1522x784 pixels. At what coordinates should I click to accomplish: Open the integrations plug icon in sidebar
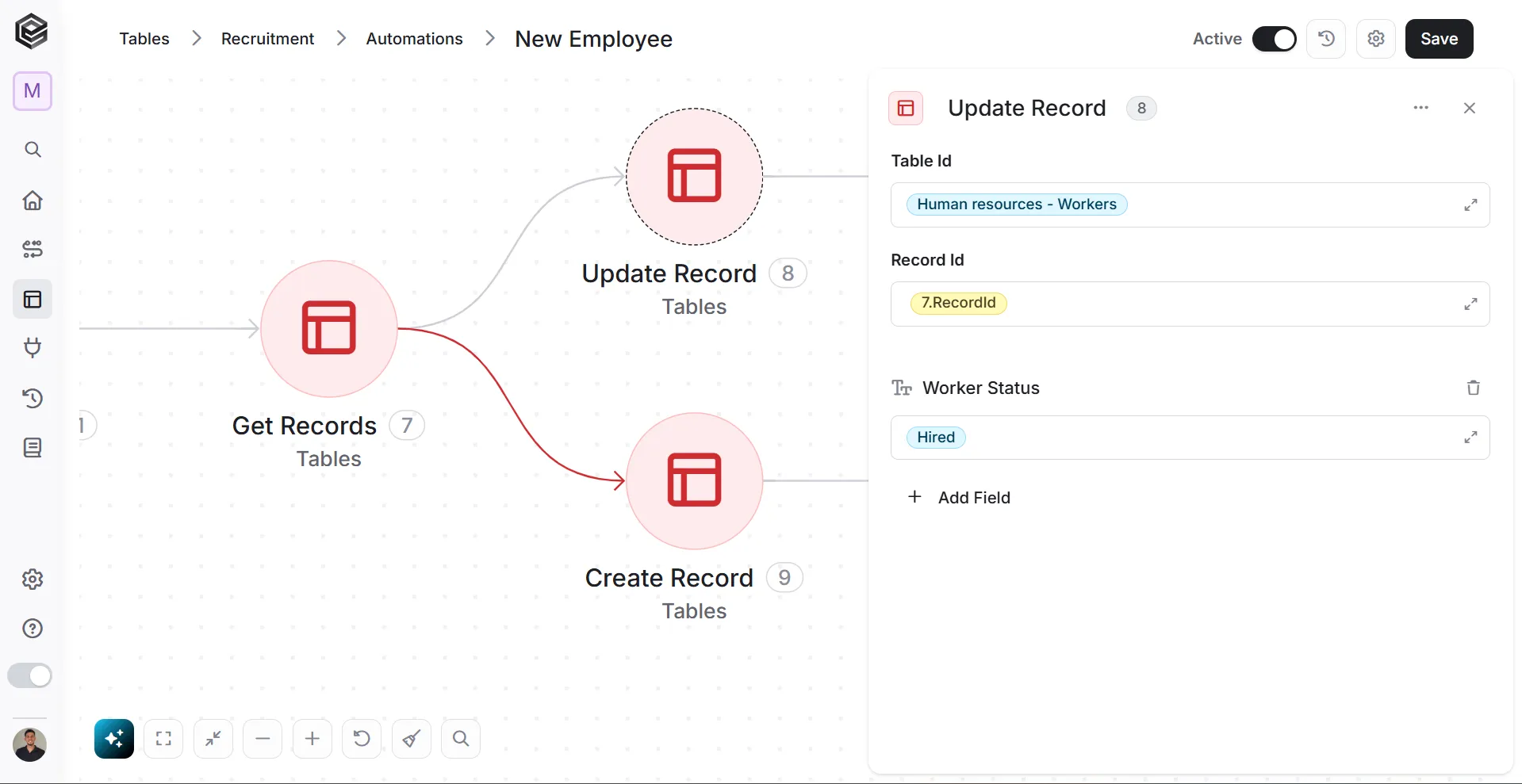(x=33, y=348)
